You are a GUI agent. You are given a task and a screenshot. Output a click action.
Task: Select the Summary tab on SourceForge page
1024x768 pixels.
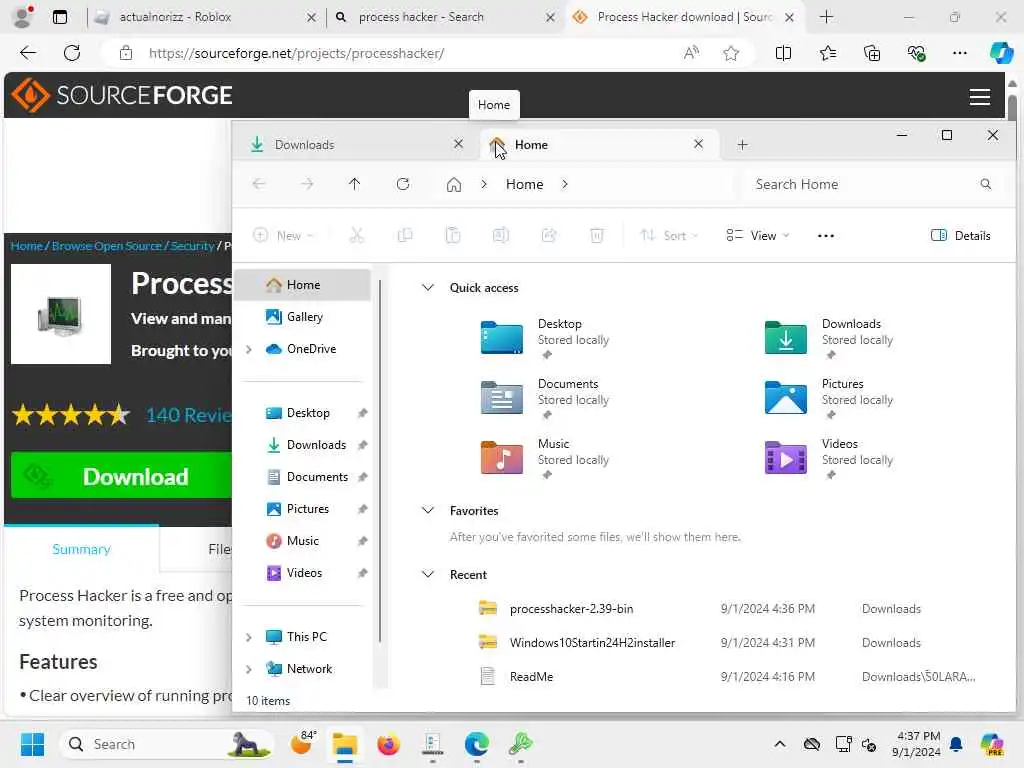coord(81,549)
